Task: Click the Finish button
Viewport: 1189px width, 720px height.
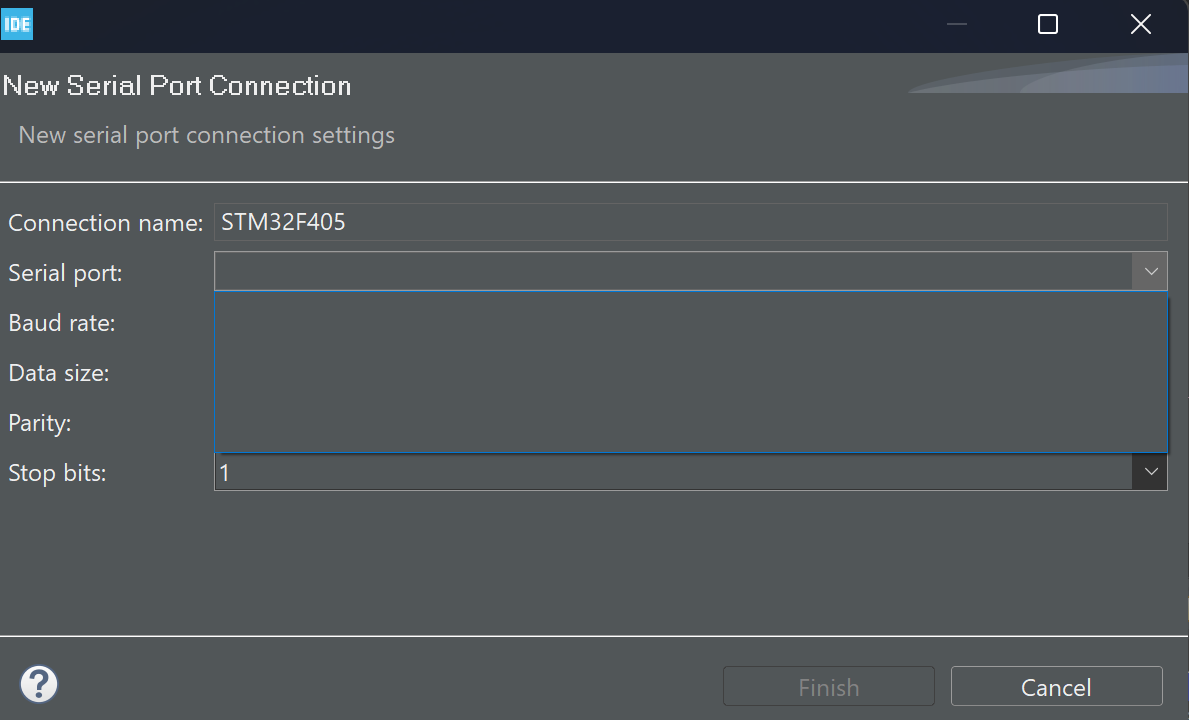Action: 829,687
